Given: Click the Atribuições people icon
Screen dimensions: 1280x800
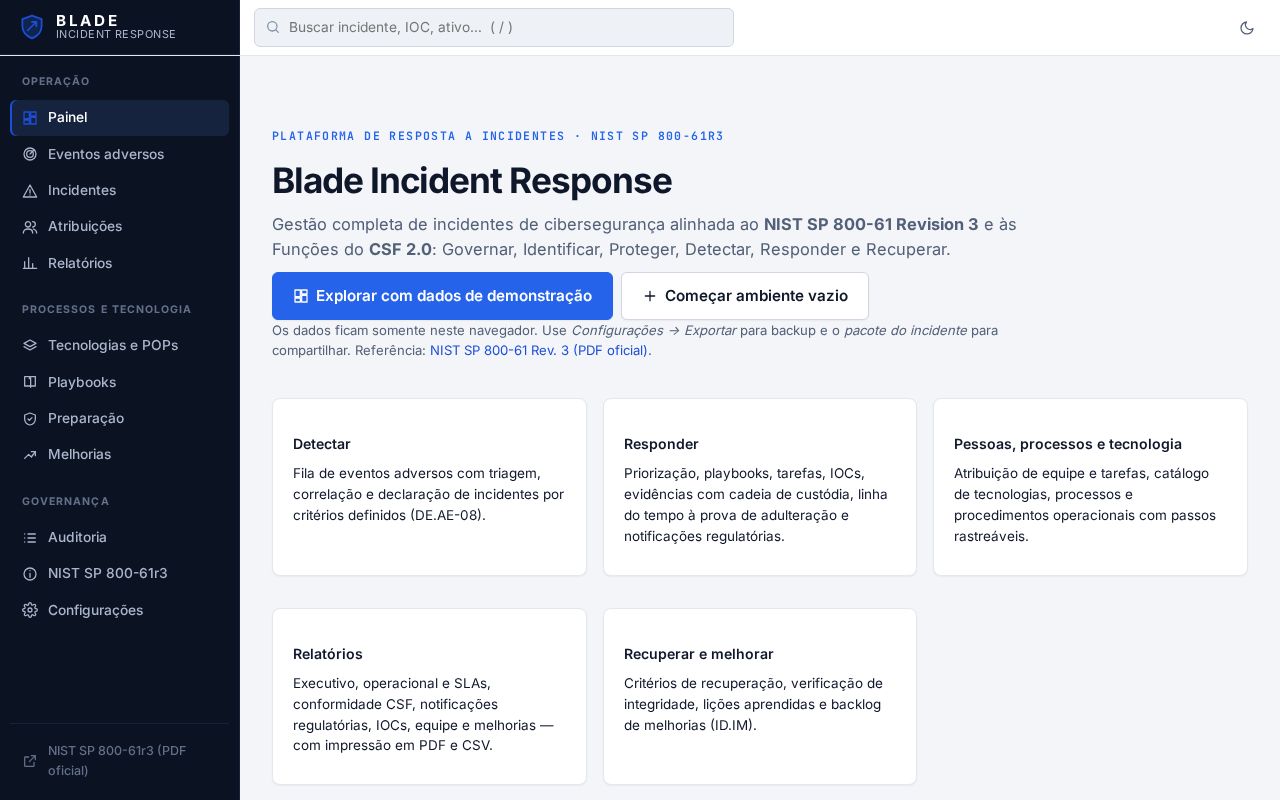Looking at the screenshot, I should click(x=30, y=227).
